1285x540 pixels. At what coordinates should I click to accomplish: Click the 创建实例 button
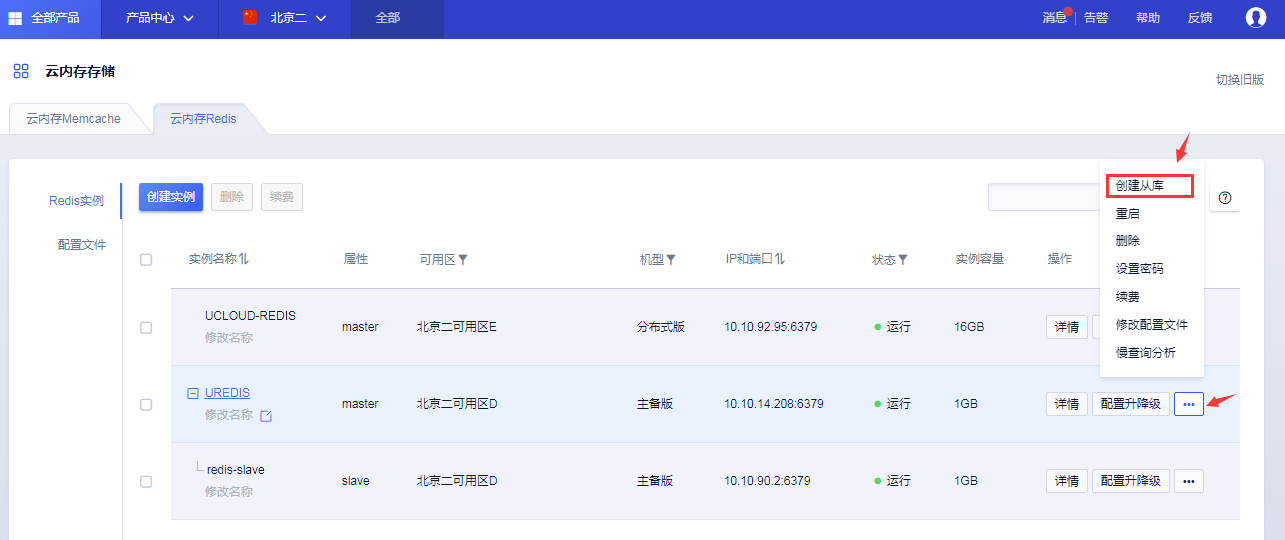(171, 197)
